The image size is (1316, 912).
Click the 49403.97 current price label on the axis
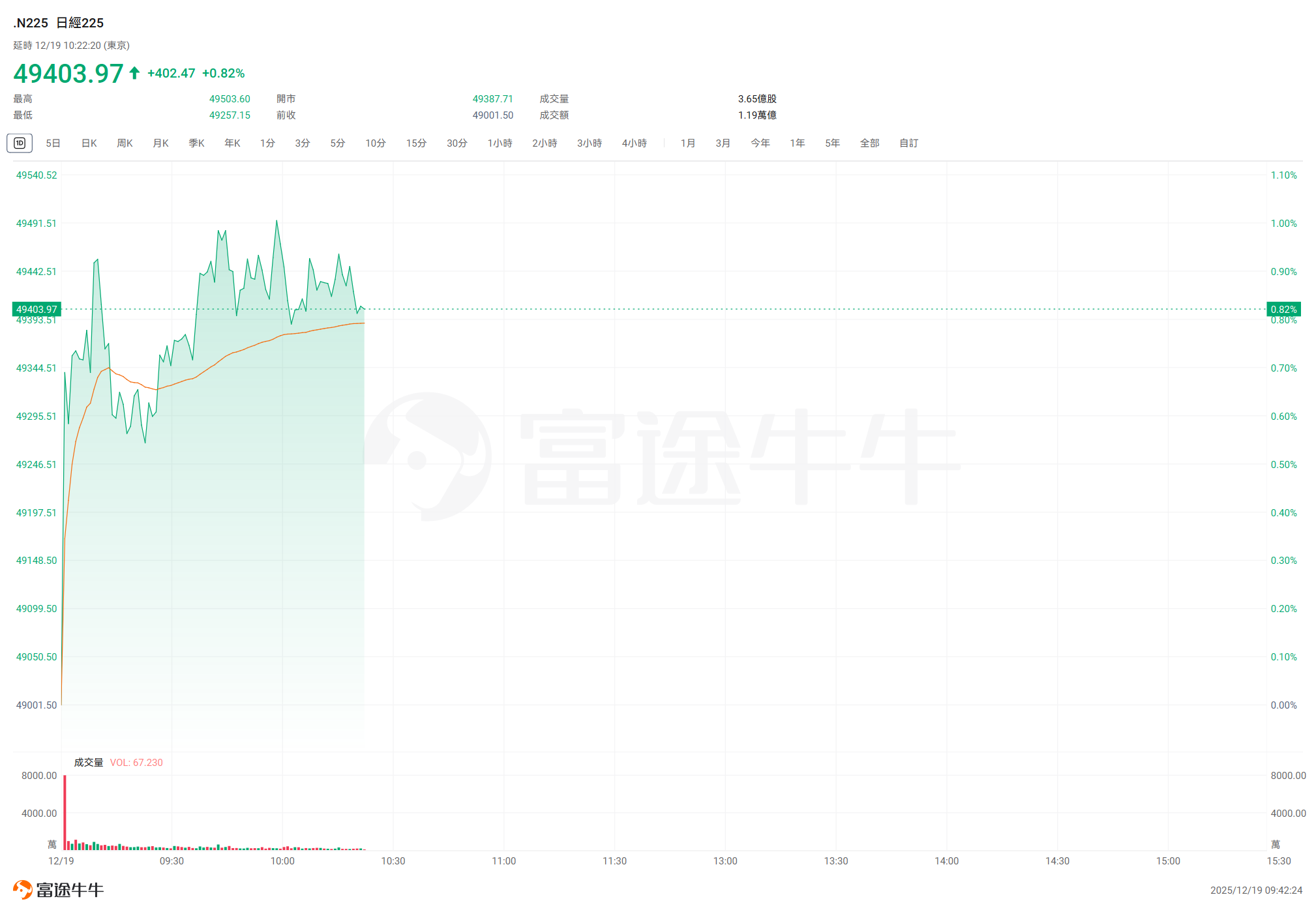tap(37, 309)
